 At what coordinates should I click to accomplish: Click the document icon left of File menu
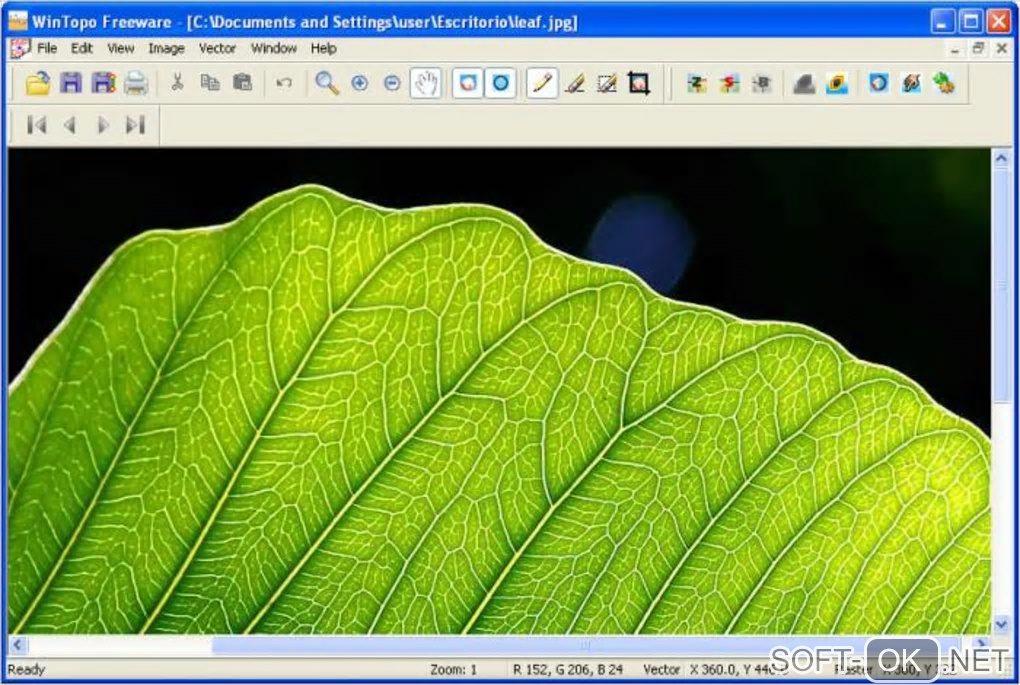point(20,48)
